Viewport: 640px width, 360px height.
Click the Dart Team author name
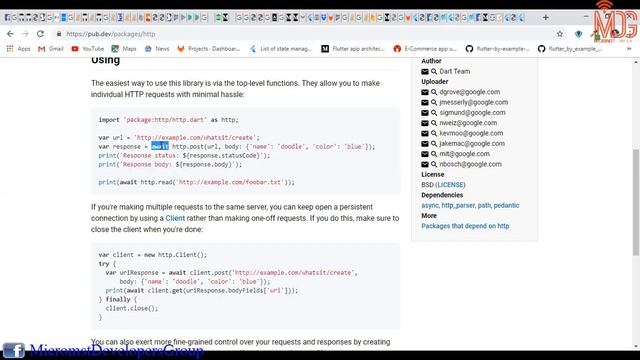pyautogui.click(x=455, y=71)
